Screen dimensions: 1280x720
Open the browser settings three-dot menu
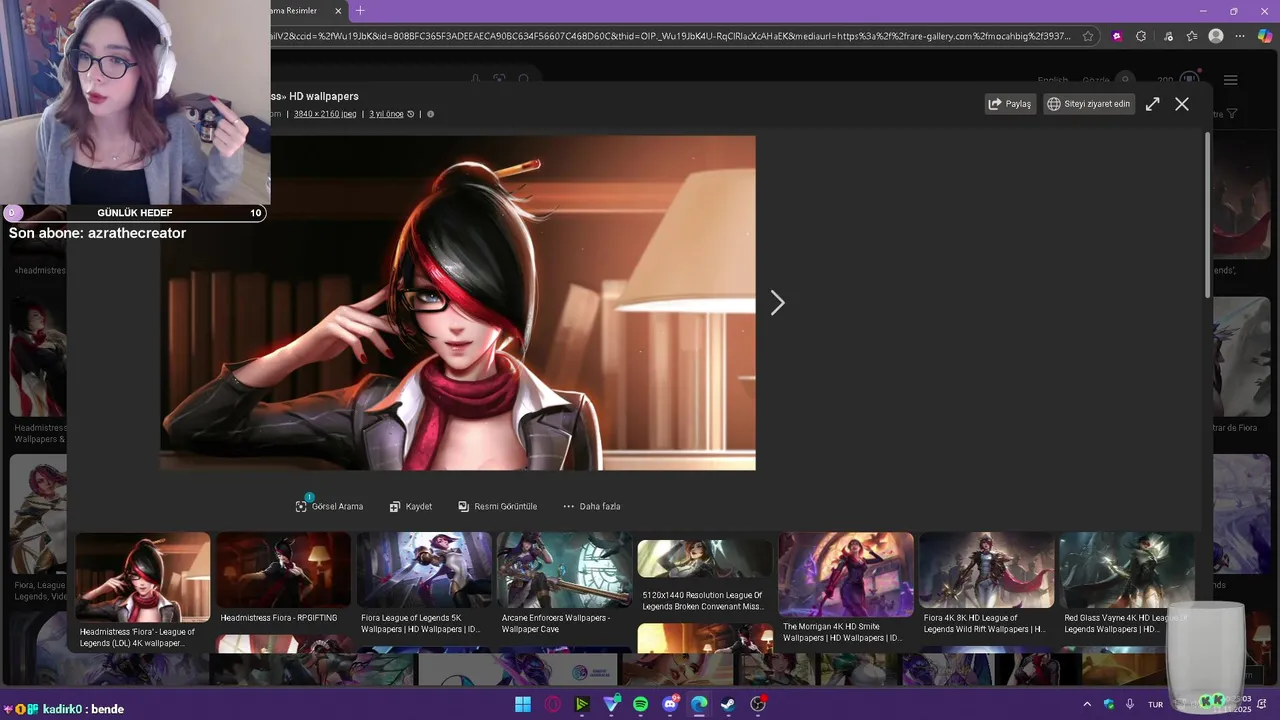tap(1241, 36)
